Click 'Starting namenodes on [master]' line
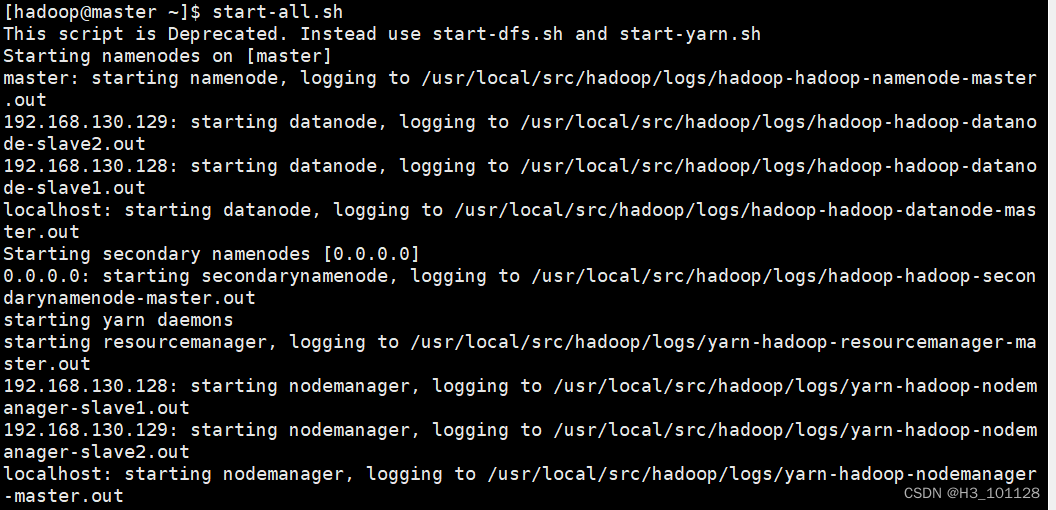1056x510 pixels. click(168, 55)
